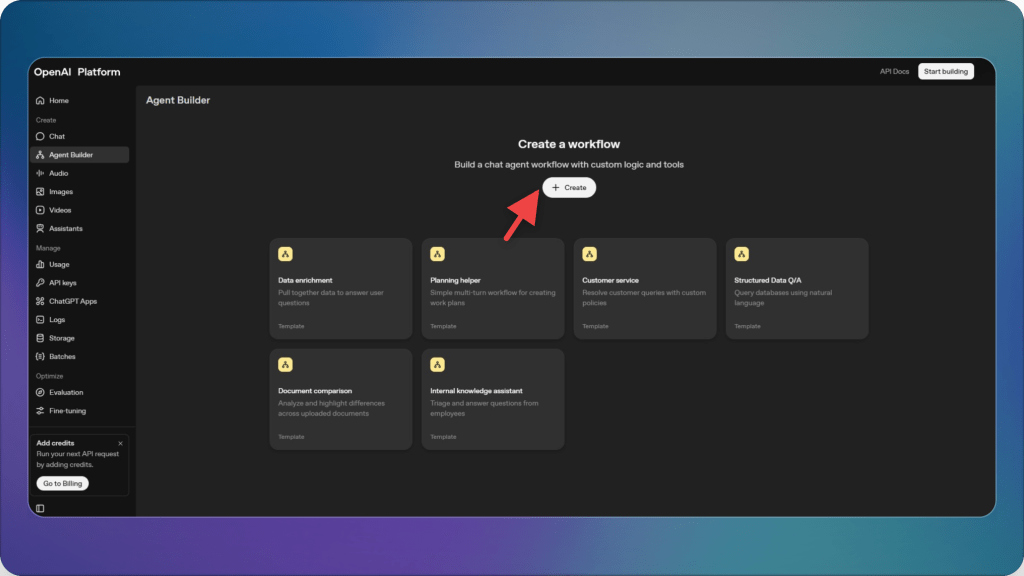Viewport: 1024px width, 576px height.
Task: Click the Home icon in sidebar
Action: pos(40,101)
